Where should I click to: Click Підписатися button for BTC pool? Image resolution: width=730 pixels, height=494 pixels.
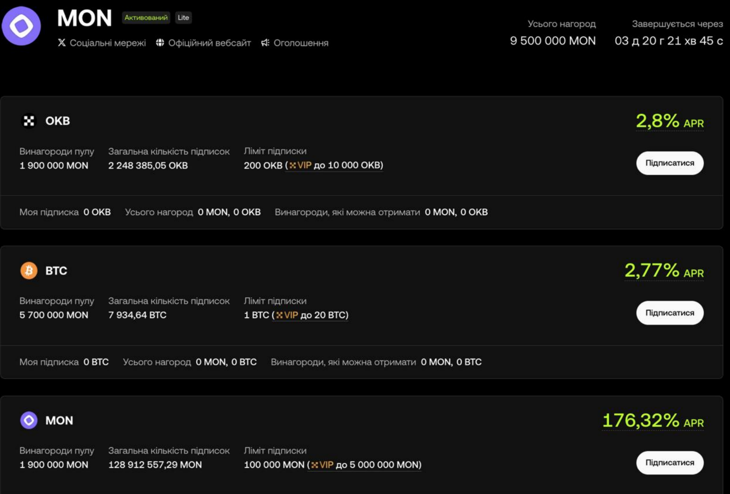(669, 313)
